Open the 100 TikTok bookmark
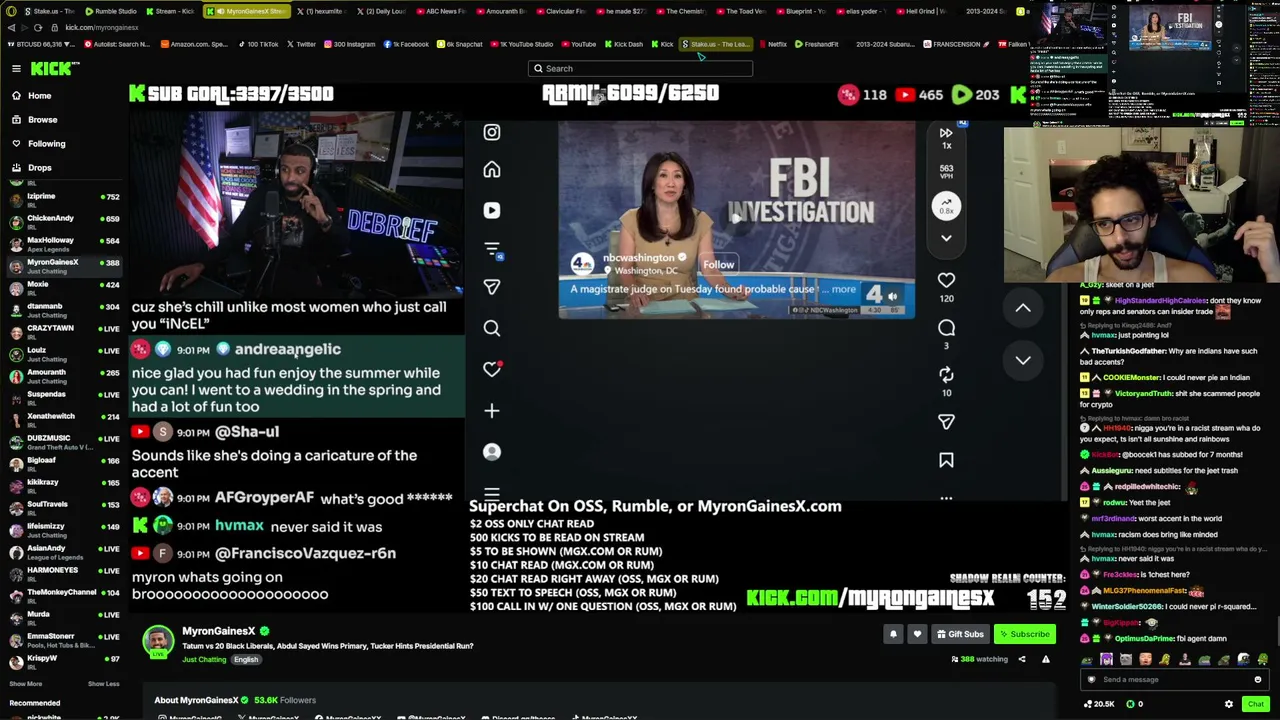The width and height of the screenshot is (1280, 720). [x=258, y=44]
